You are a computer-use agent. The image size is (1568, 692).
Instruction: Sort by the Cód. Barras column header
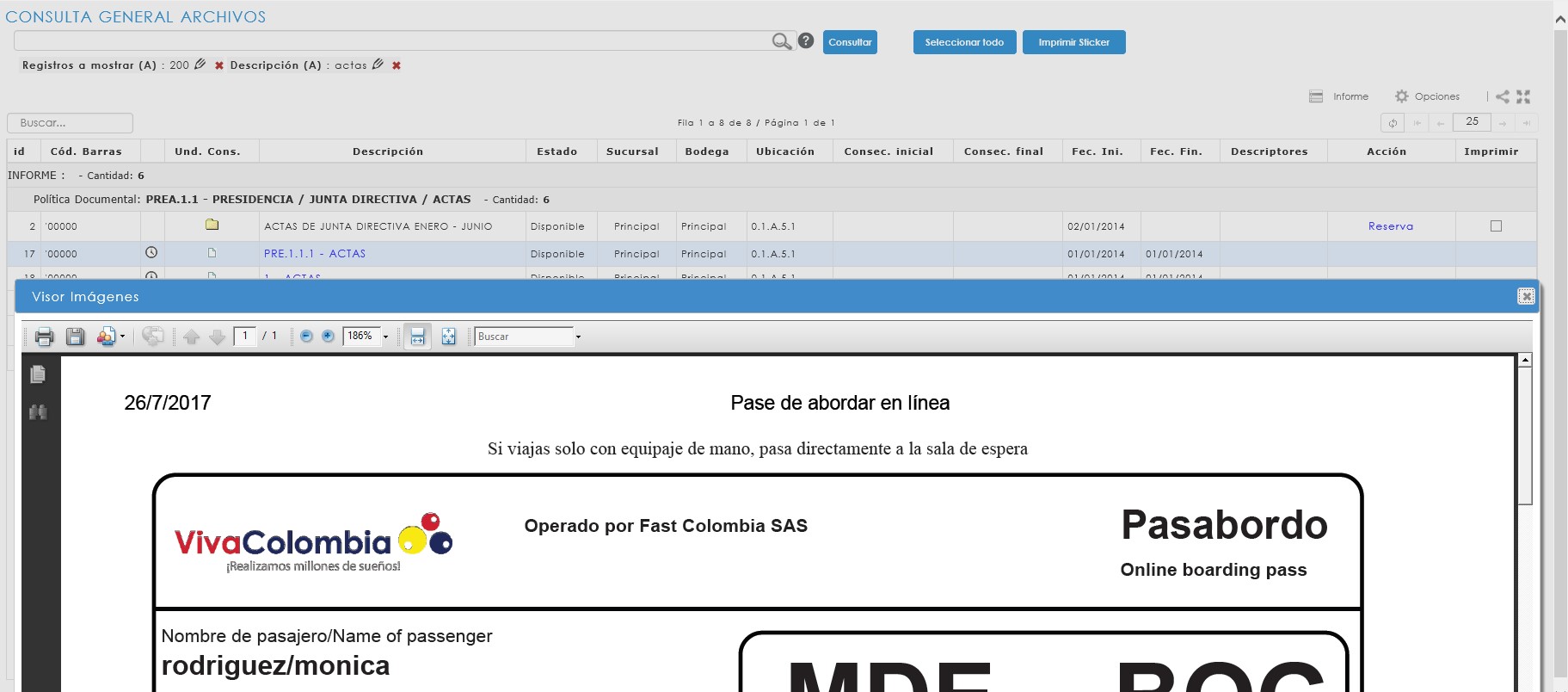90,151
